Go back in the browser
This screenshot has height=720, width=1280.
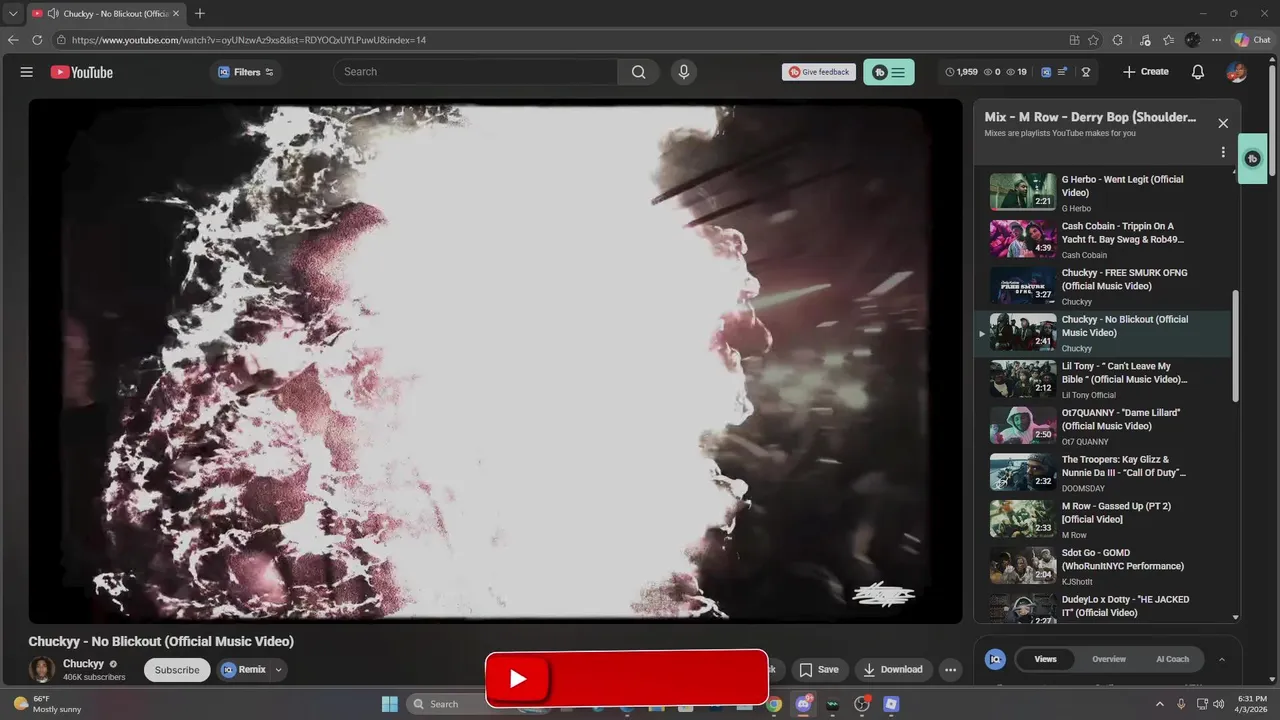point(13,40)
